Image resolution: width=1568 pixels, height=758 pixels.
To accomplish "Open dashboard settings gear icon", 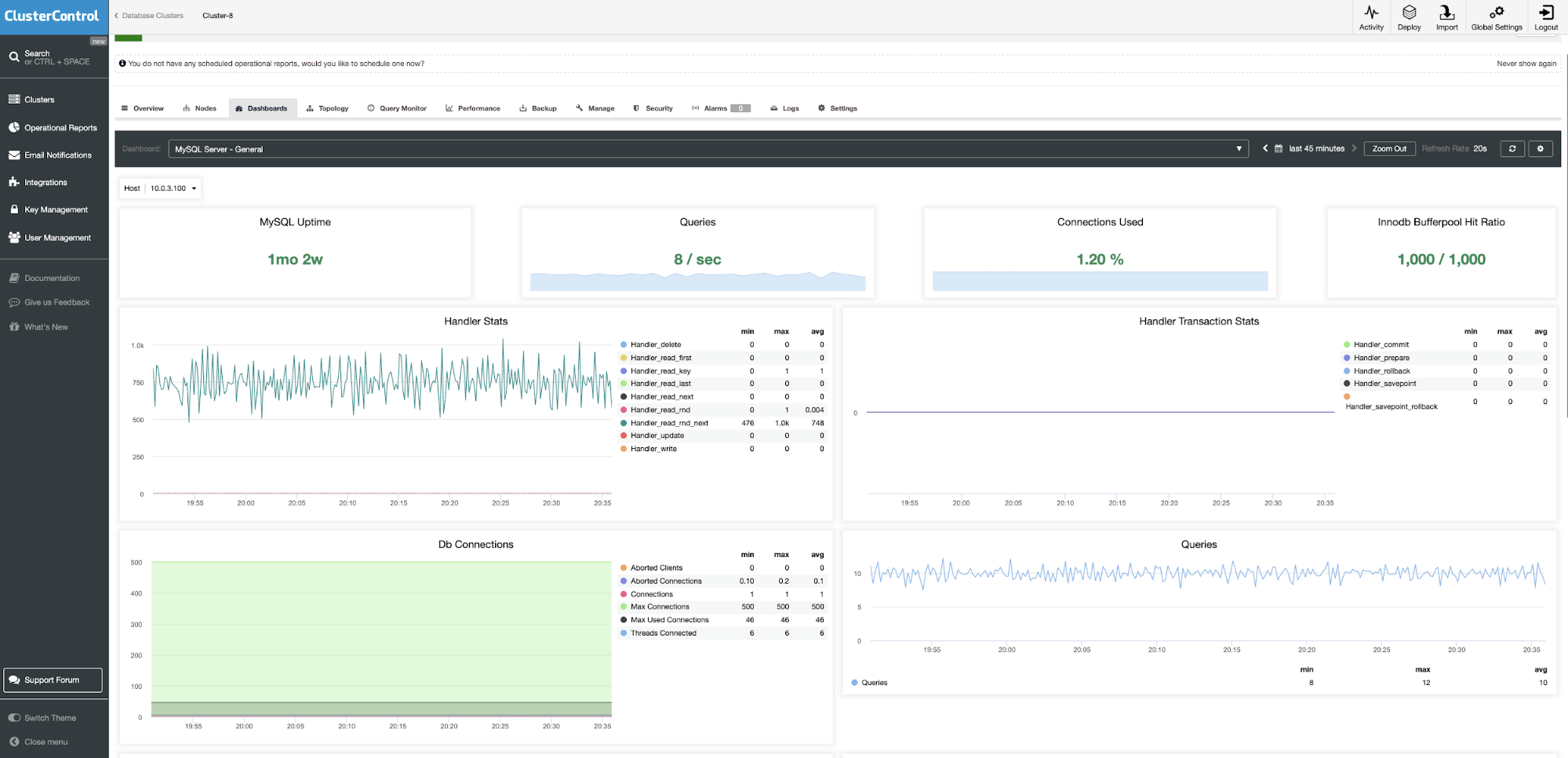I will coord(1540,149).
